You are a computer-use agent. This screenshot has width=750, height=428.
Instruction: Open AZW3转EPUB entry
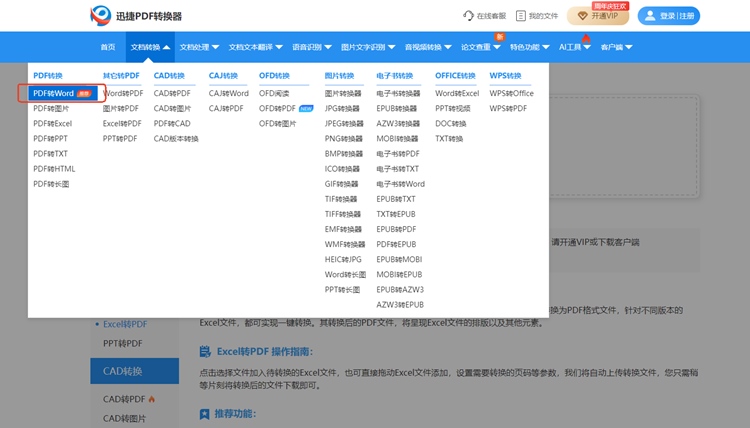[x=400, y=305]
